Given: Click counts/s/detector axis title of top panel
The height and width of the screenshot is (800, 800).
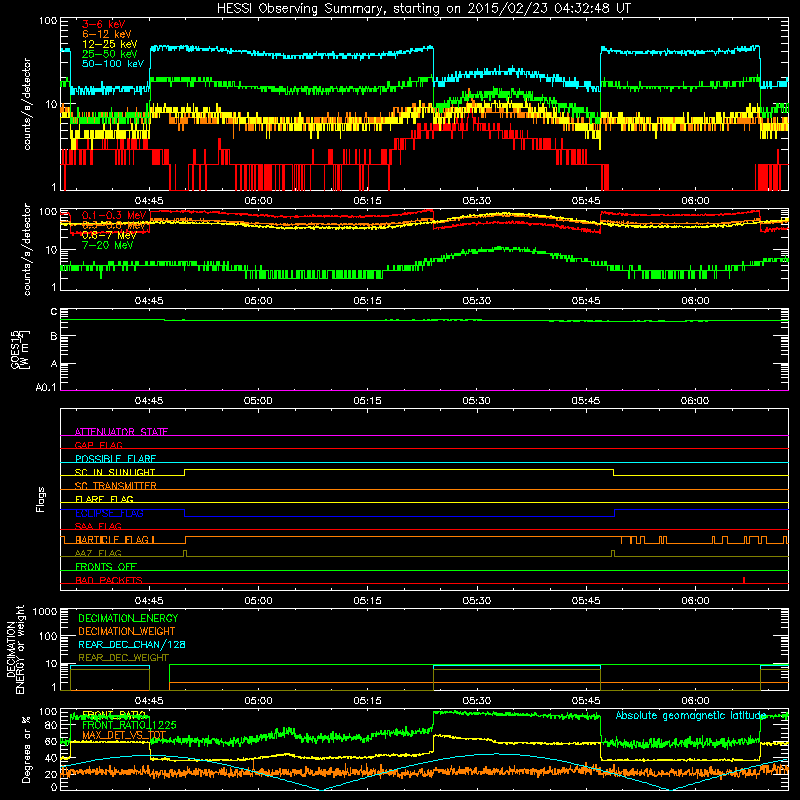Looking at the screenshot, I should pyautogui.click(x=27, y=104).
